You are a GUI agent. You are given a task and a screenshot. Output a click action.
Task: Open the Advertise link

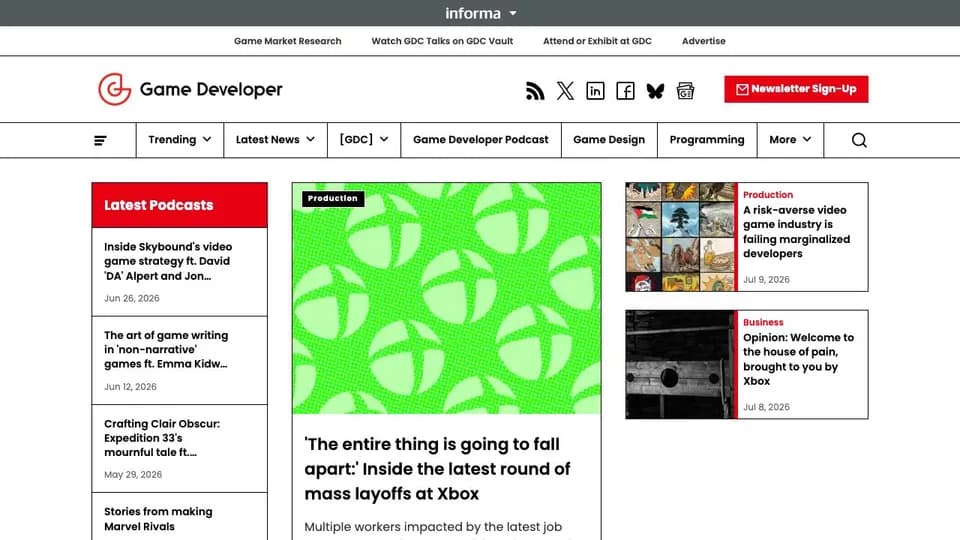[x=703, y=41]
